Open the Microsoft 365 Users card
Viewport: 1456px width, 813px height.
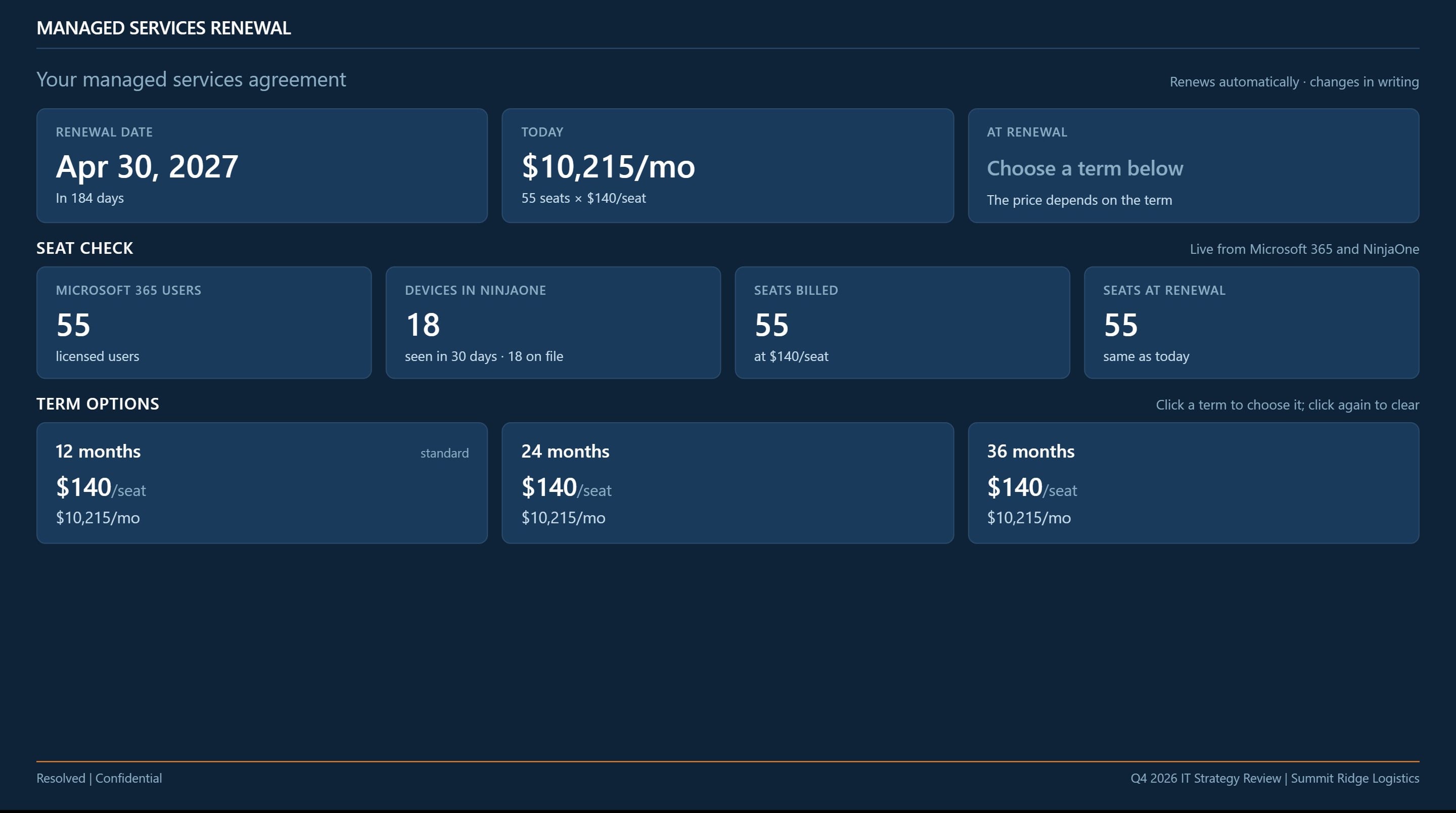click(x=204, y=322)
